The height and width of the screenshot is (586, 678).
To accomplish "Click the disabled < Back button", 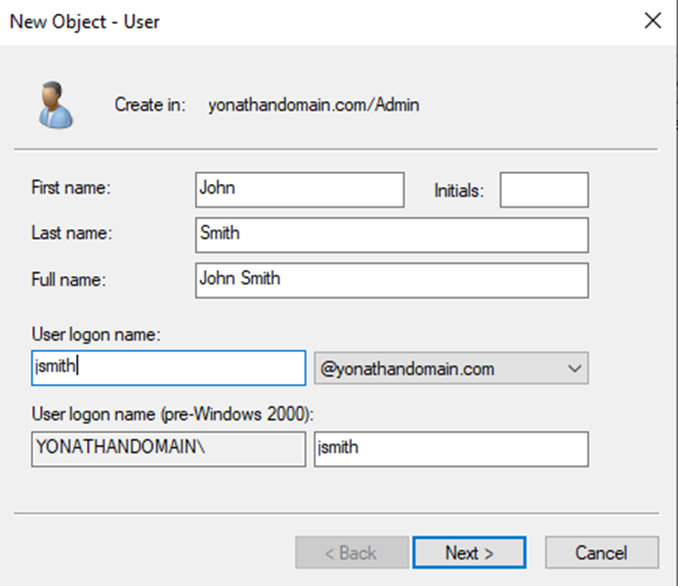I will [352, 553].
